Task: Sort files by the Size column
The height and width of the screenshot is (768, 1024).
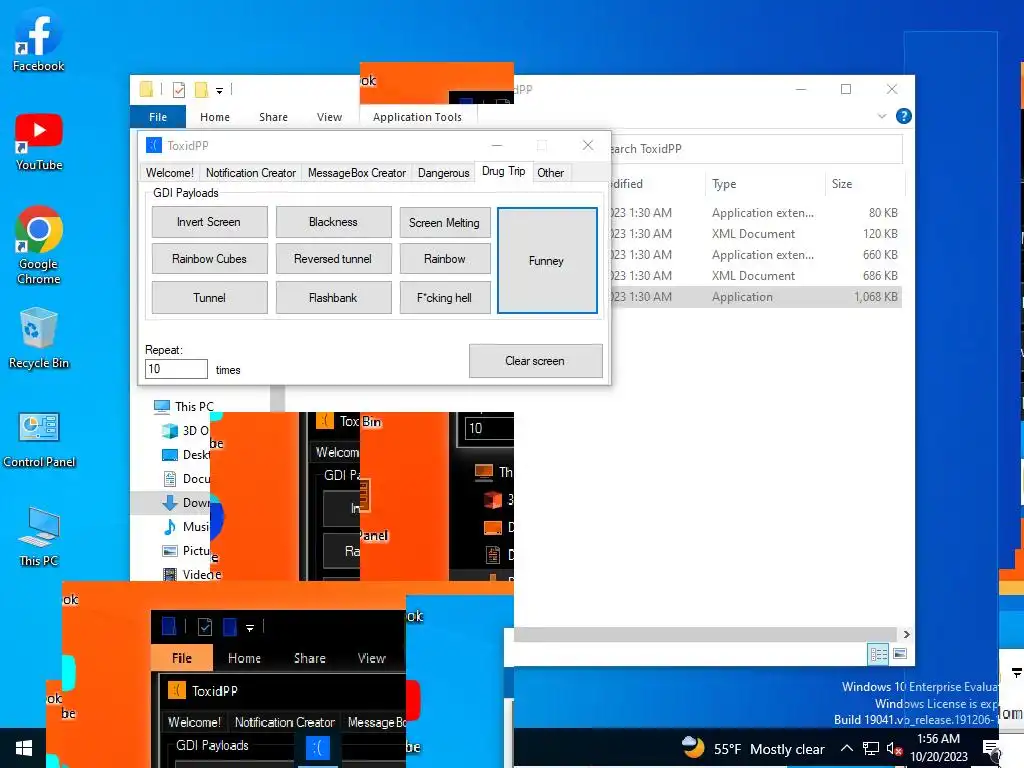Action: [x=864, y=184]
